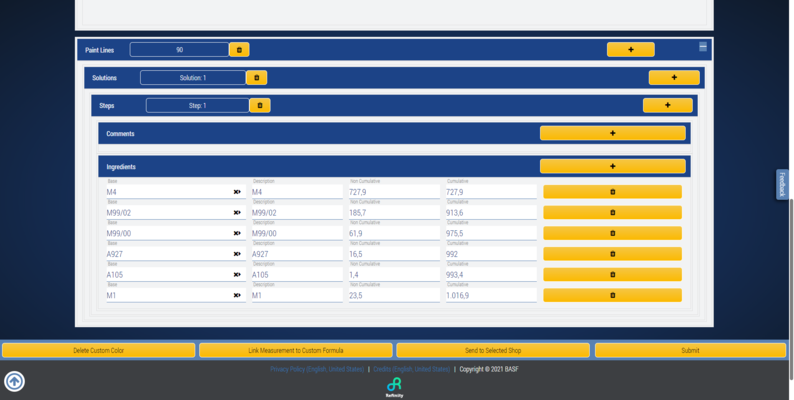This screenshot has width=794, height=400.
Task: Edit non cumulative value 23,5
Action: pos(394,295)
